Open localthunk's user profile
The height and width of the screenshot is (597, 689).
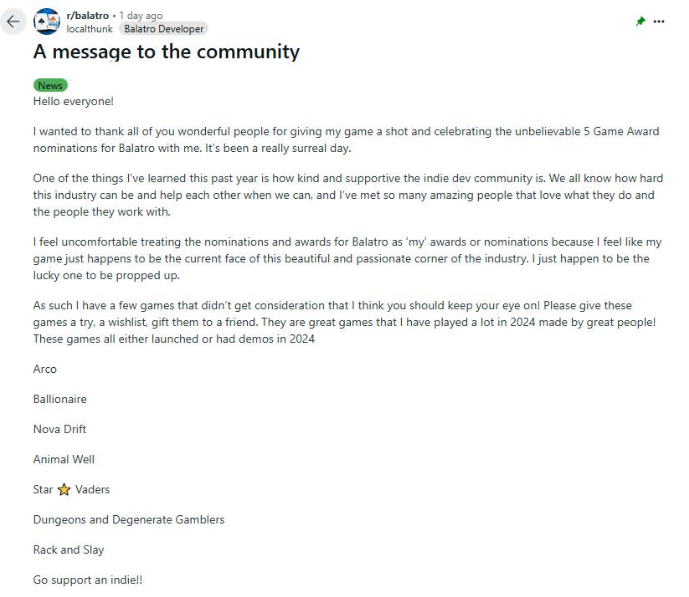pyautogui.click(x=90, y=29)
